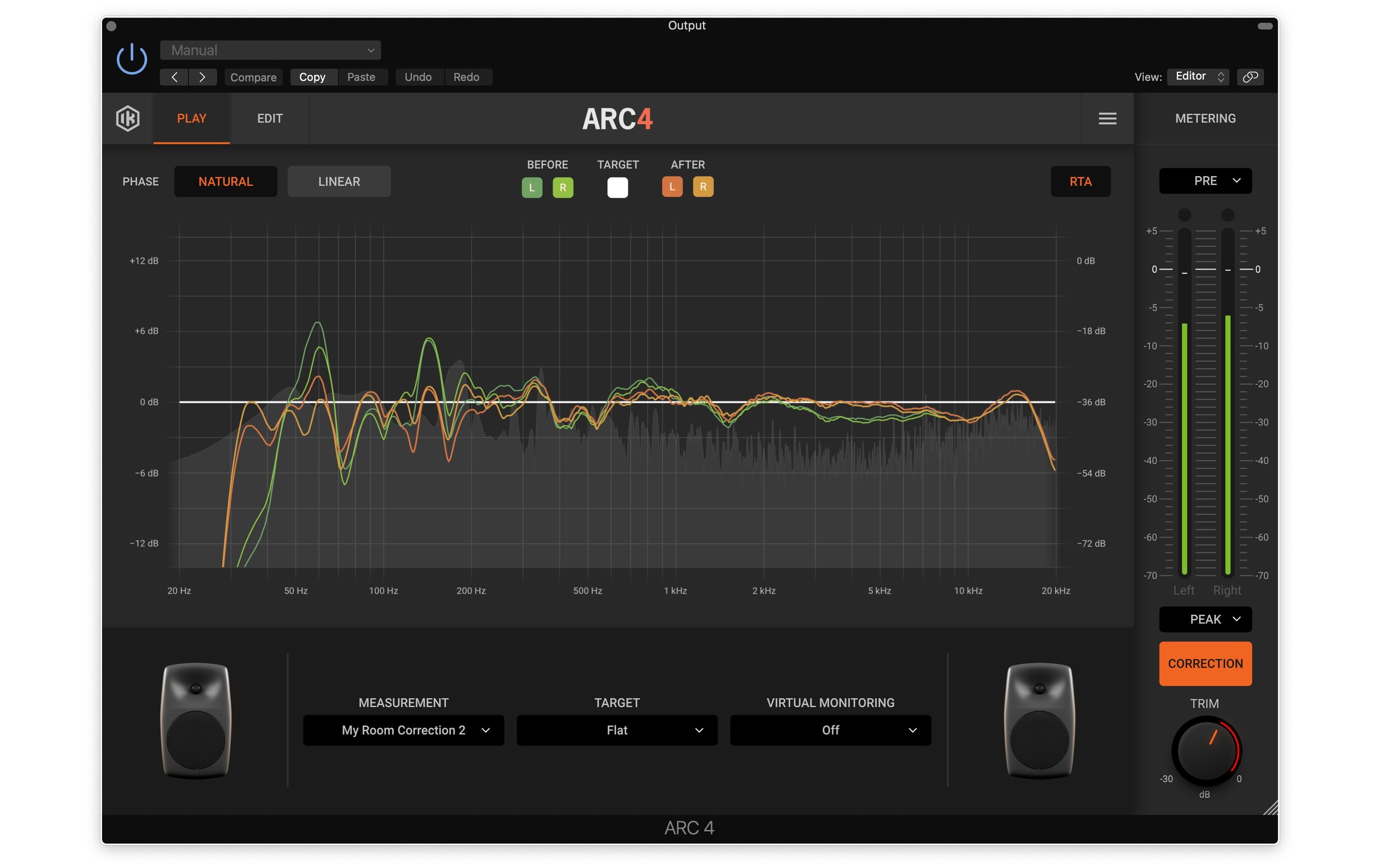The height and width of the screenshot is (868, 1380).
Task: Open the METERING panel tab
Action: tap(1205, 119)
